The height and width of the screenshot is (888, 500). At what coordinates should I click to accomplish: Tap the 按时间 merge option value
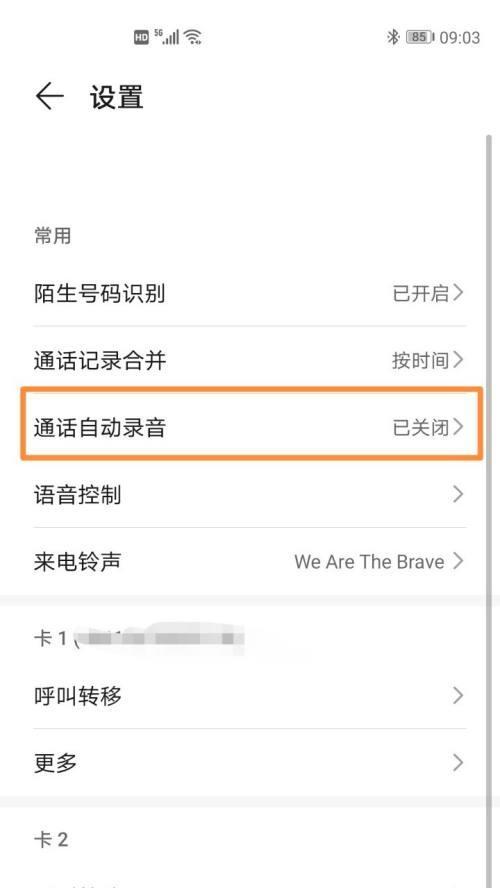[421, 360]
